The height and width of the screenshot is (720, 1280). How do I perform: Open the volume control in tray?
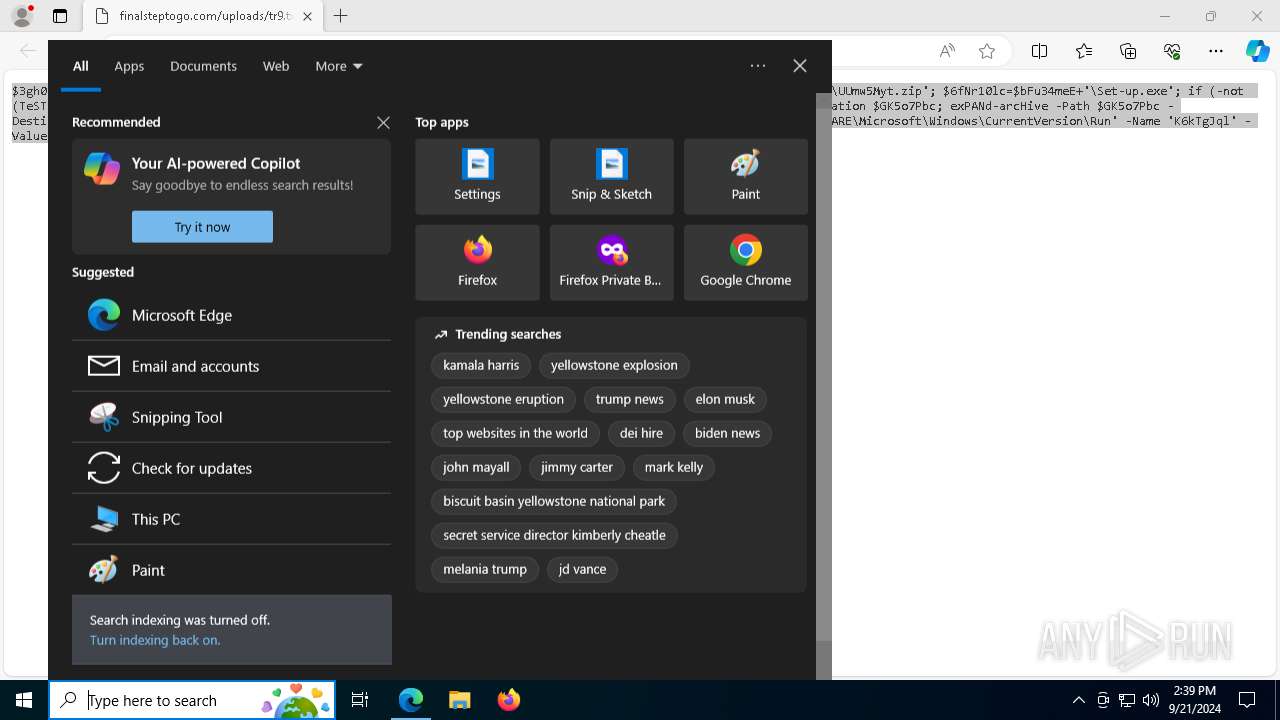click(1151, 700)
